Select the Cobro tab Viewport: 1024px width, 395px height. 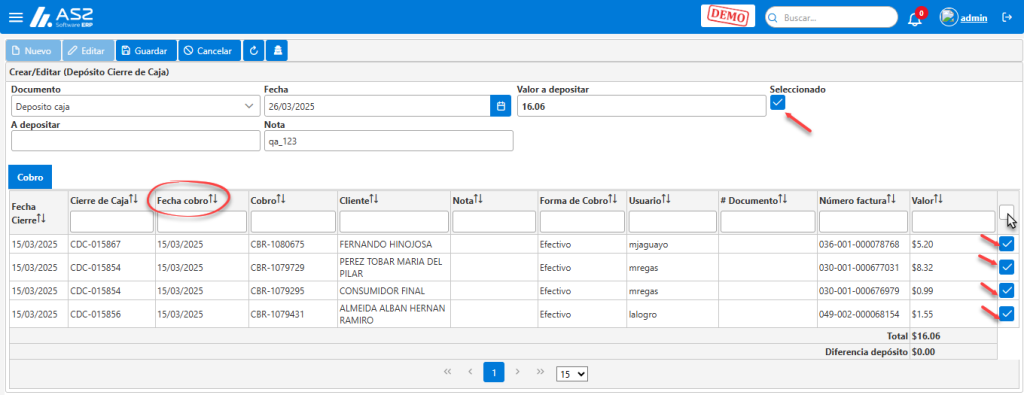click(30, 177)
